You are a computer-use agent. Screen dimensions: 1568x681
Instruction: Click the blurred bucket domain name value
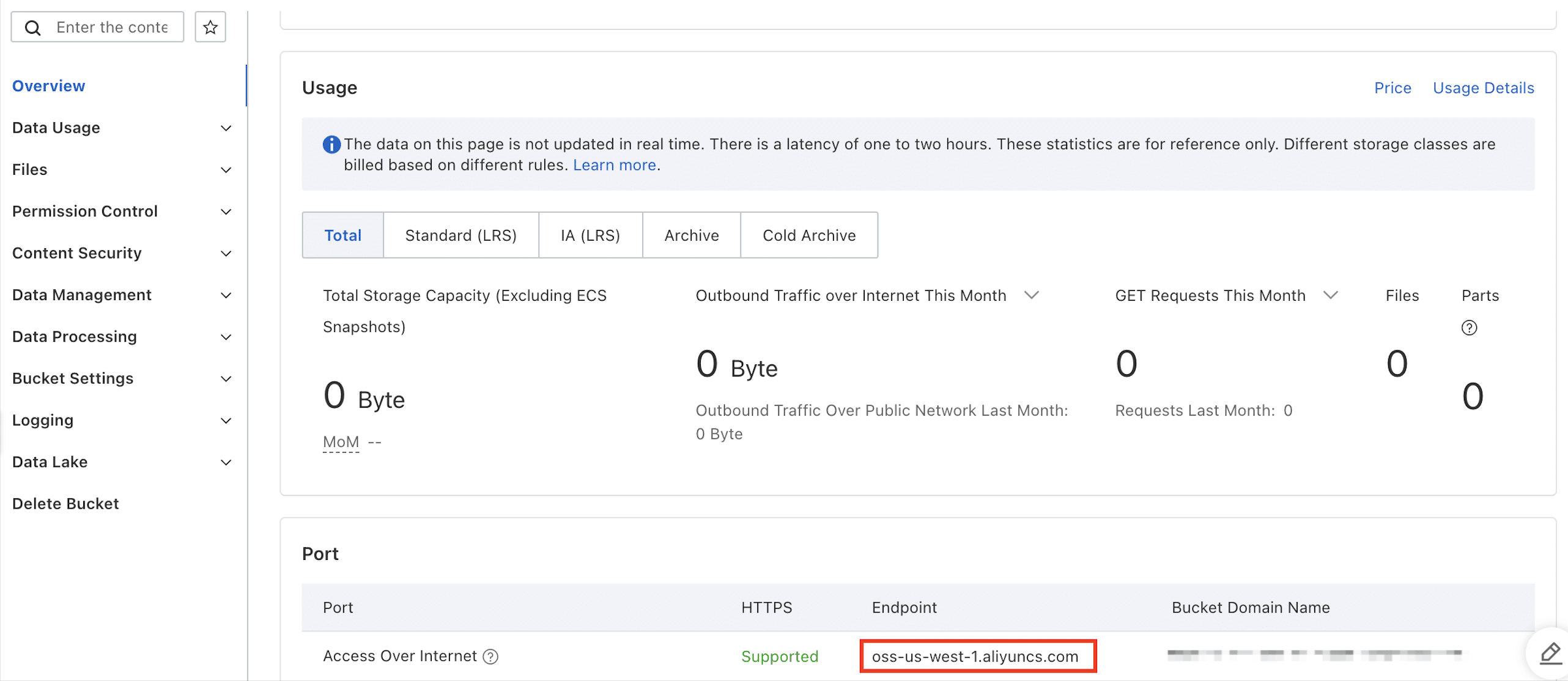(x=1314, y=655)
